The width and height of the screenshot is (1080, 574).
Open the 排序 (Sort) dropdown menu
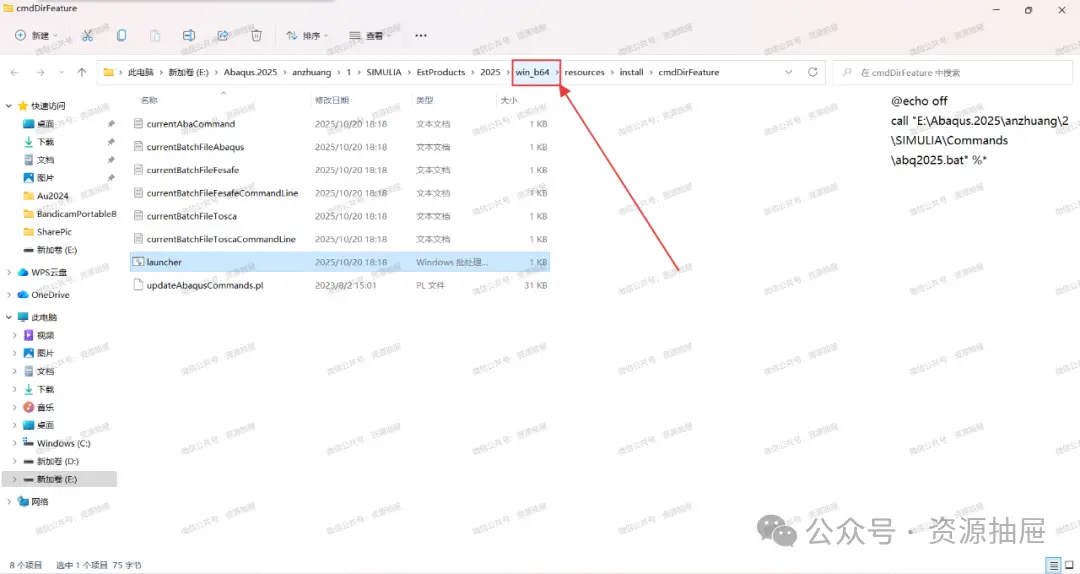coord(307,36)
